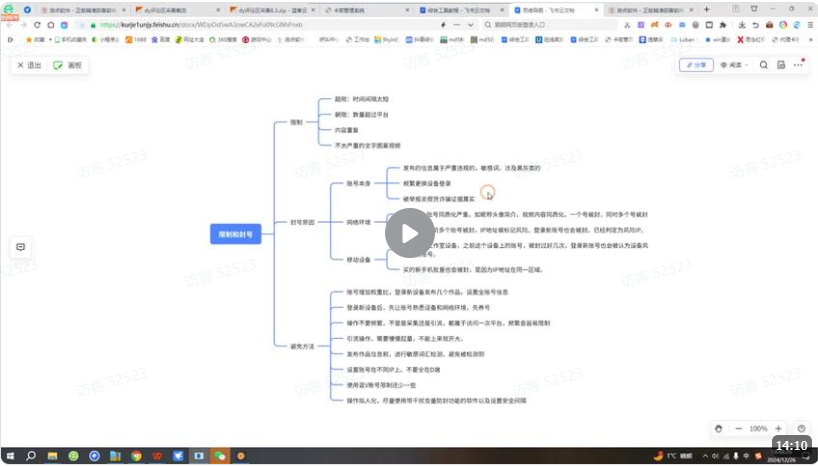Open the three-dot more options menu
Viewport: 818px width, 467px height.
tap(797, 65)
